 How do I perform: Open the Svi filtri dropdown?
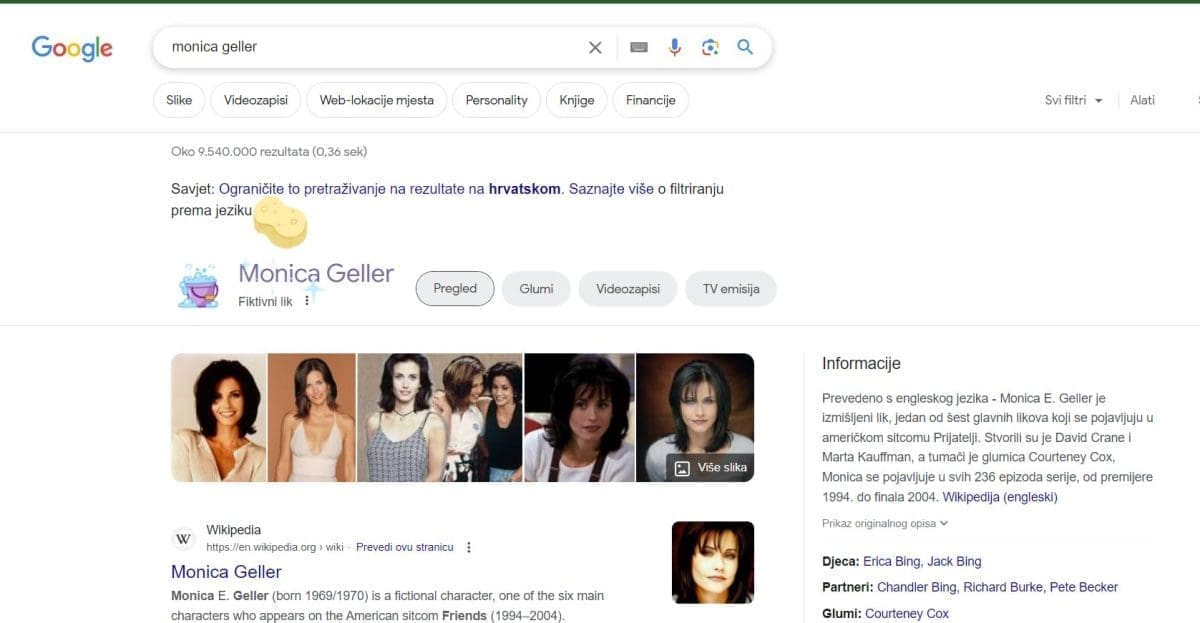[1072, 100]
